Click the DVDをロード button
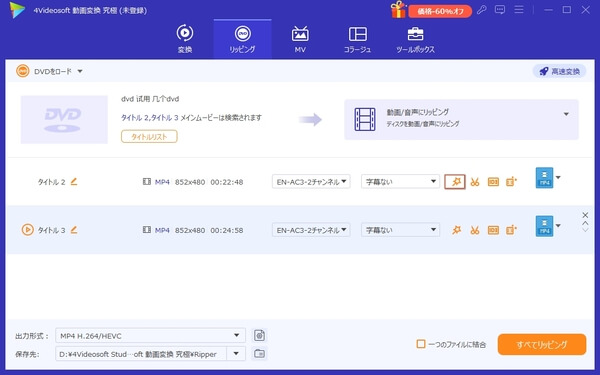 (x=44, y=71)
